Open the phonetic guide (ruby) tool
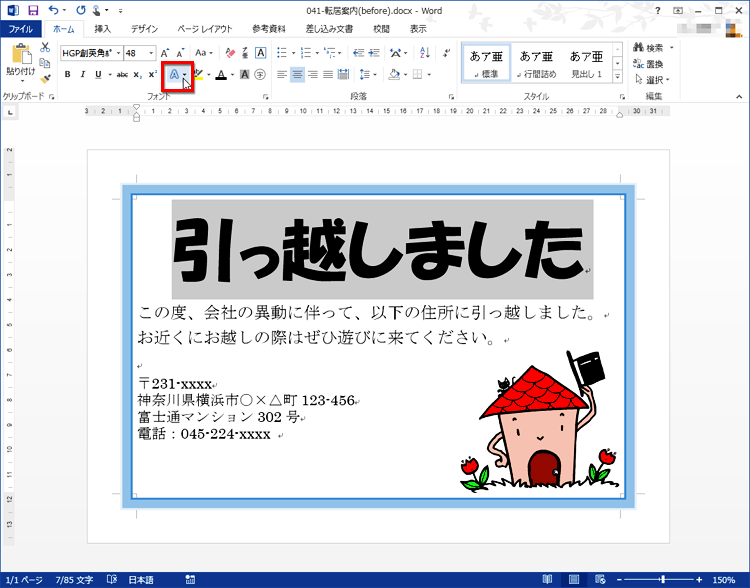 point(245,53)
